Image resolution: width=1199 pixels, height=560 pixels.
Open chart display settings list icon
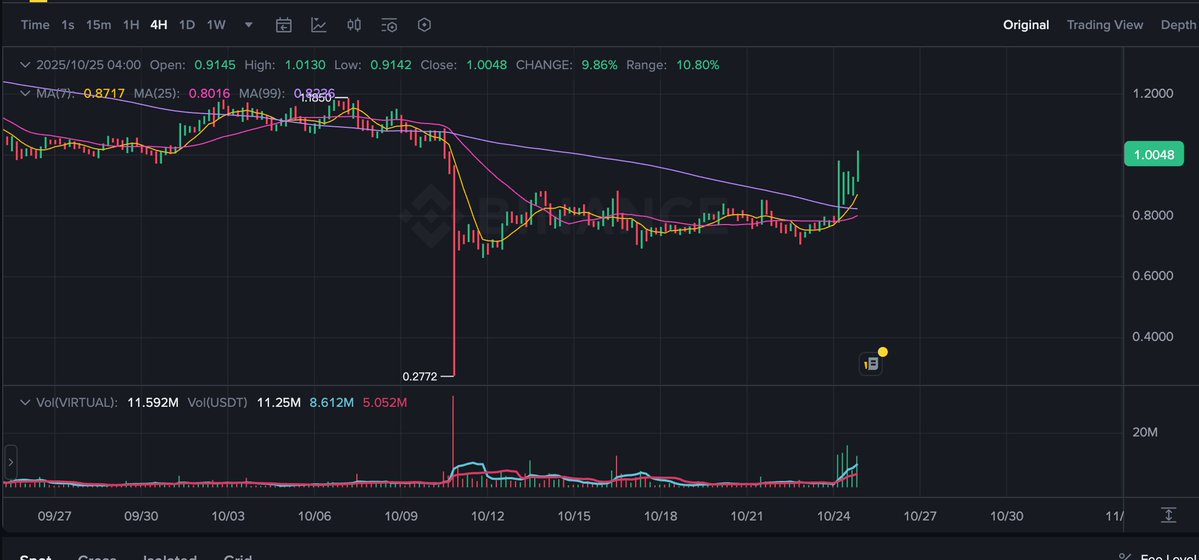coord(389,25)
